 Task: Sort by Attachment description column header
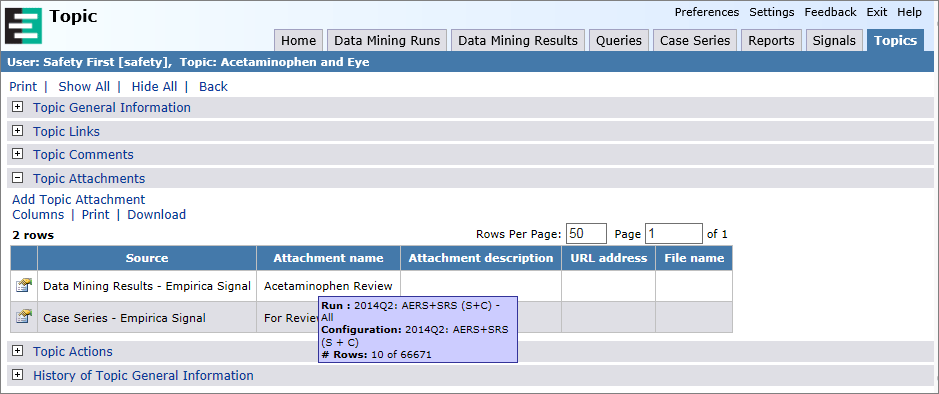pyautogui.click(x=481, y=258)
